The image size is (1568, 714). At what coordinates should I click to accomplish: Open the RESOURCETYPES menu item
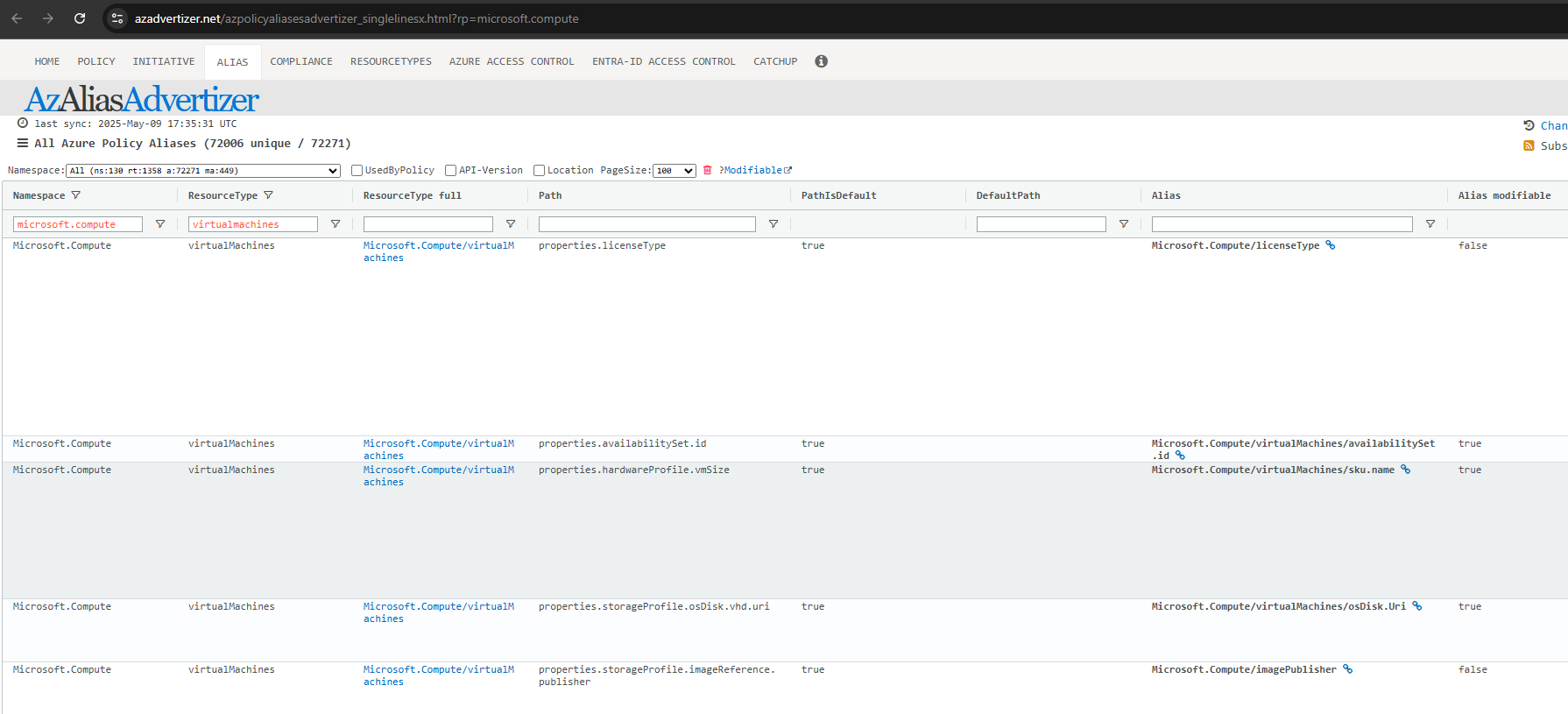pyautogui.click(x=391, y=61)
